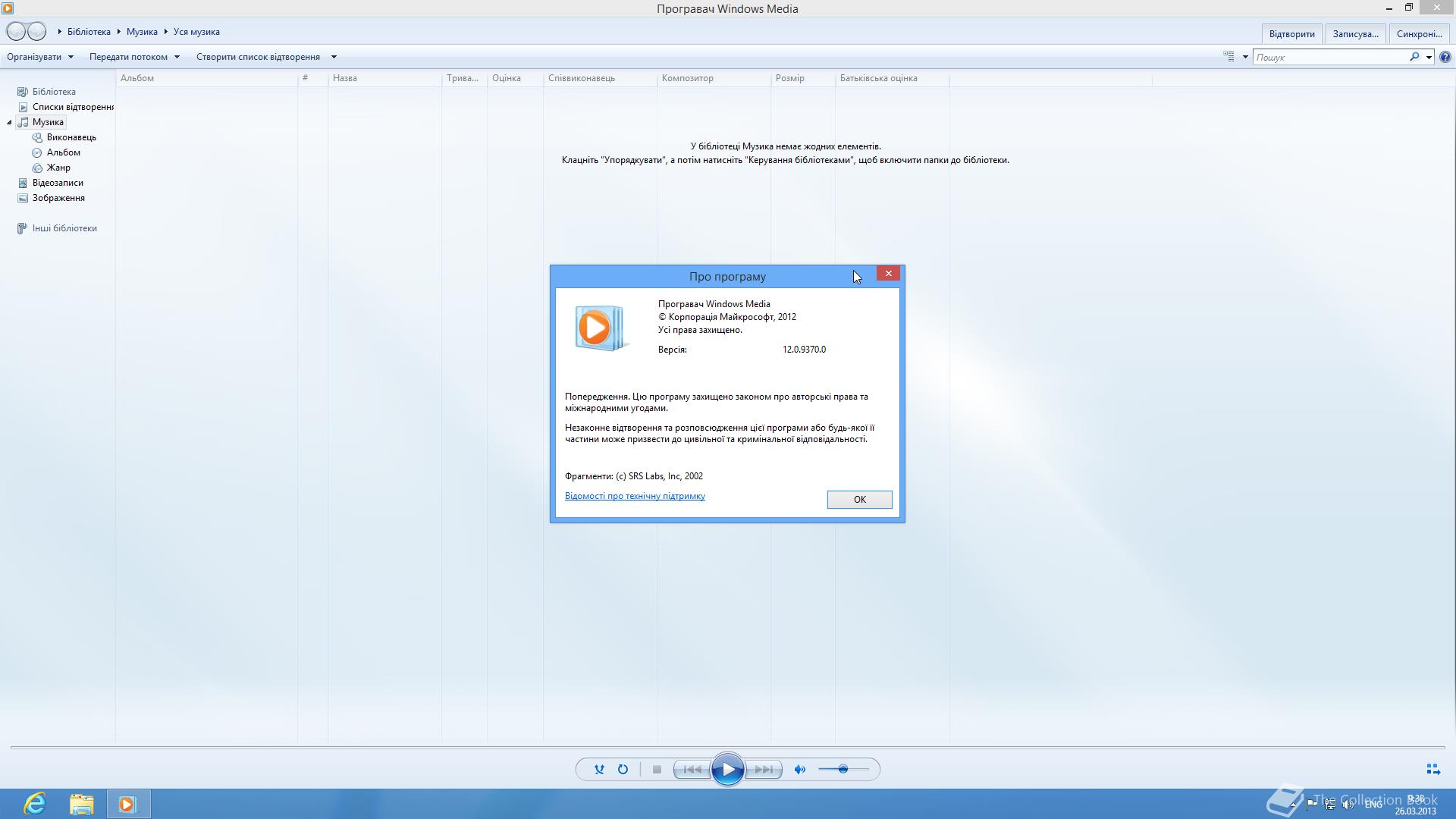Image resolution: width=1456 pixels, height=819 pixels.
Task: Select Жанр under Музика
Action: click(58, 168)
